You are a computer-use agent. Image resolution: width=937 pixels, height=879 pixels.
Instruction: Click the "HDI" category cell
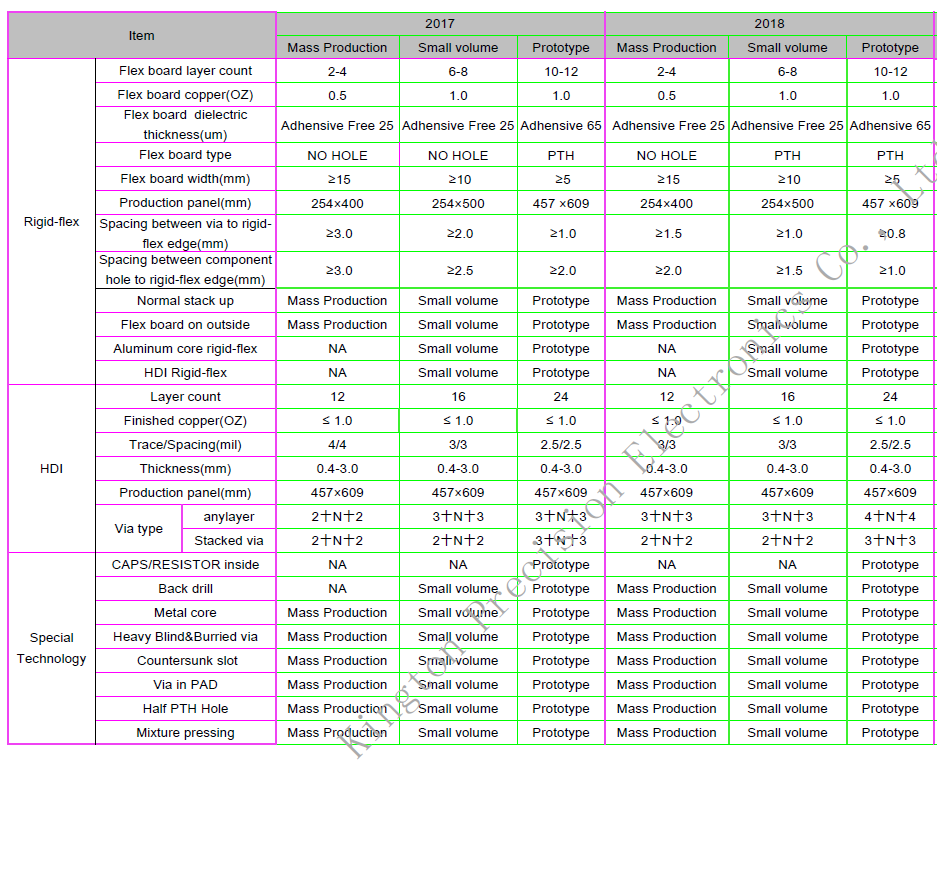point(51,468)
